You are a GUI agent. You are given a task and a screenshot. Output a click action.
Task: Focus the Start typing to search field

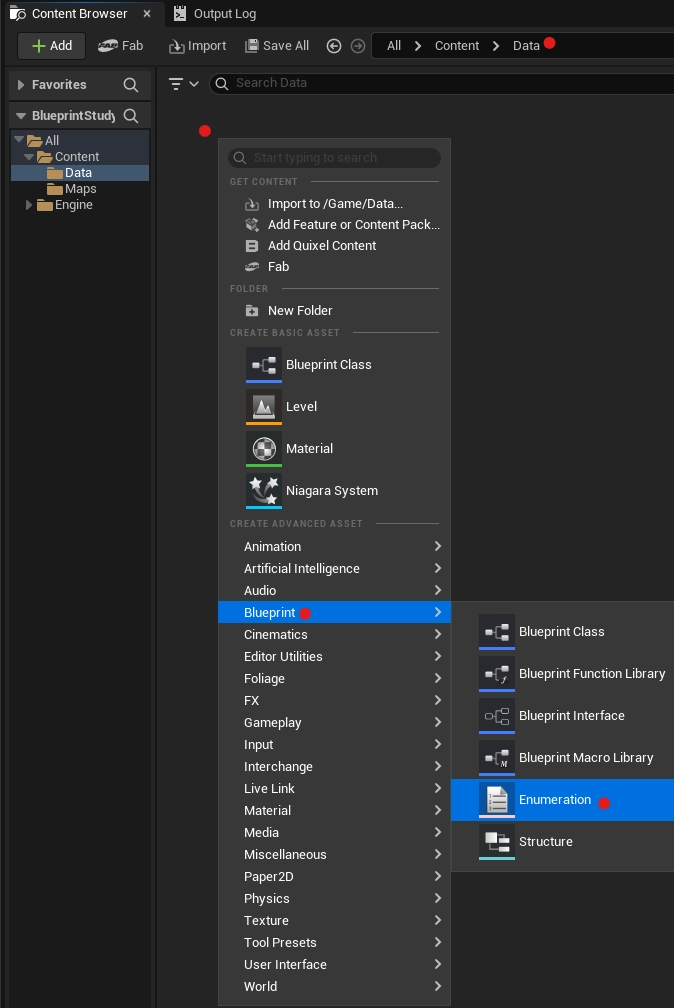tap(334, 158)
